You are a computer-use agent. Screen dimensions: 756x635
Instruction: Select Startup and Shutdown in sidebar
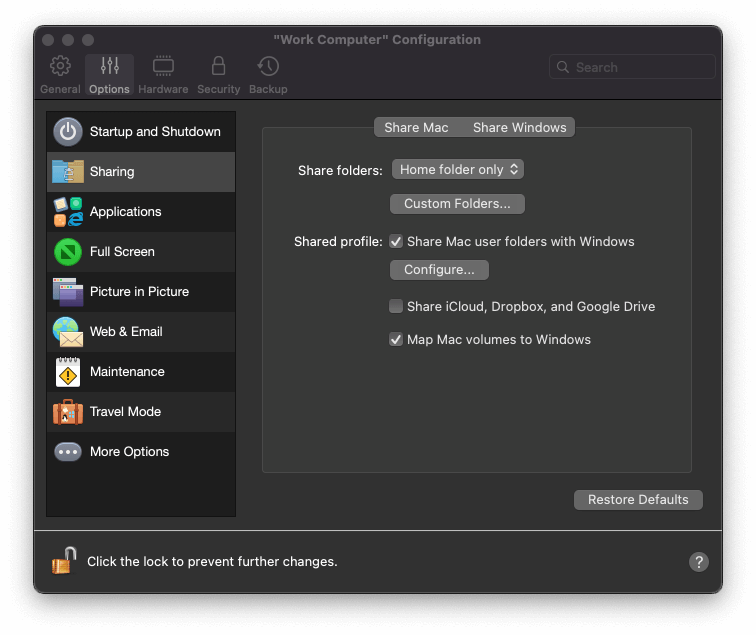click(141, 132)
